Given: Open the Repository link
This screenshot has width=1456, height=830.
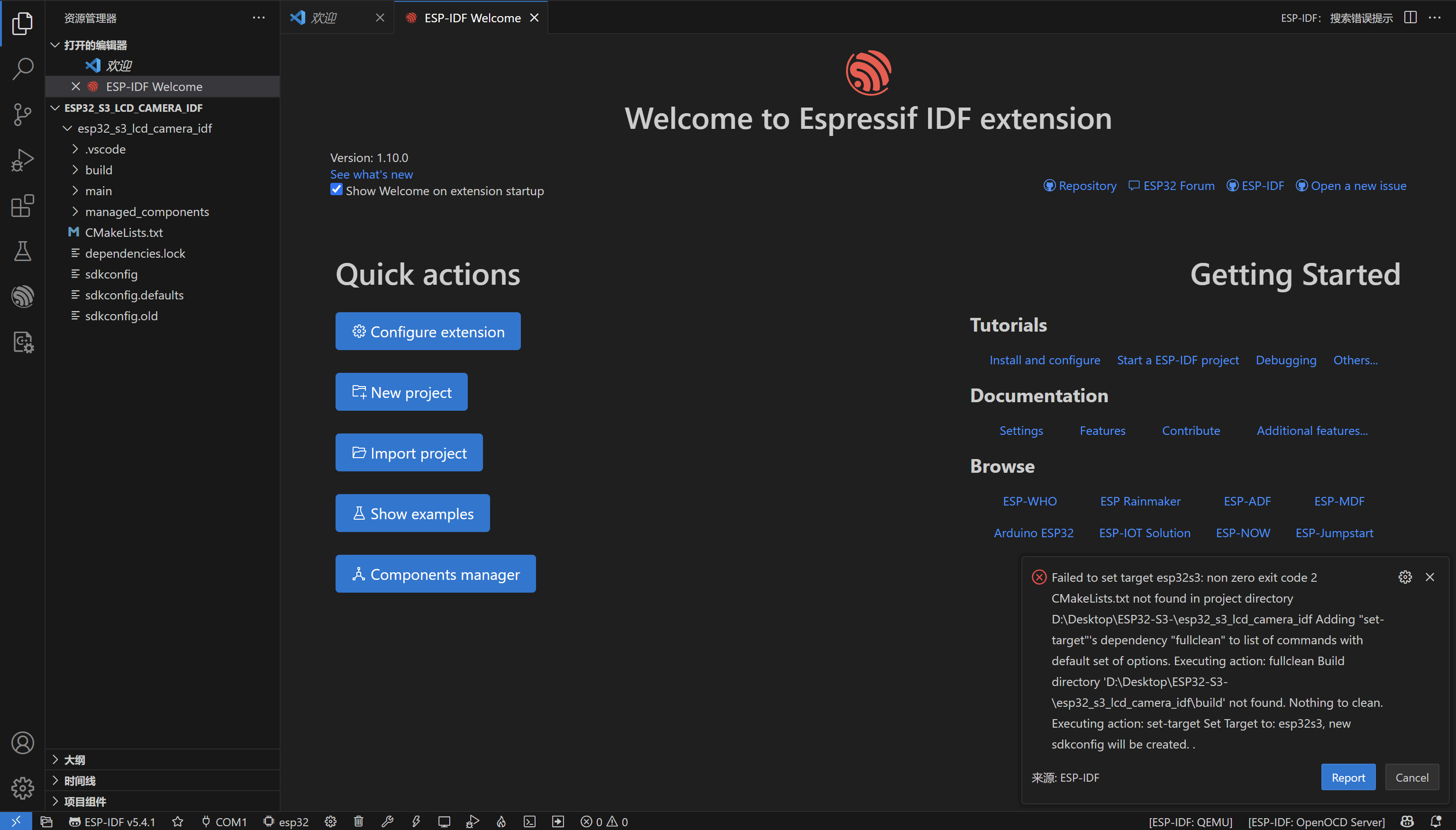Looking at the screenshot, I should (x=1080, y=185).
